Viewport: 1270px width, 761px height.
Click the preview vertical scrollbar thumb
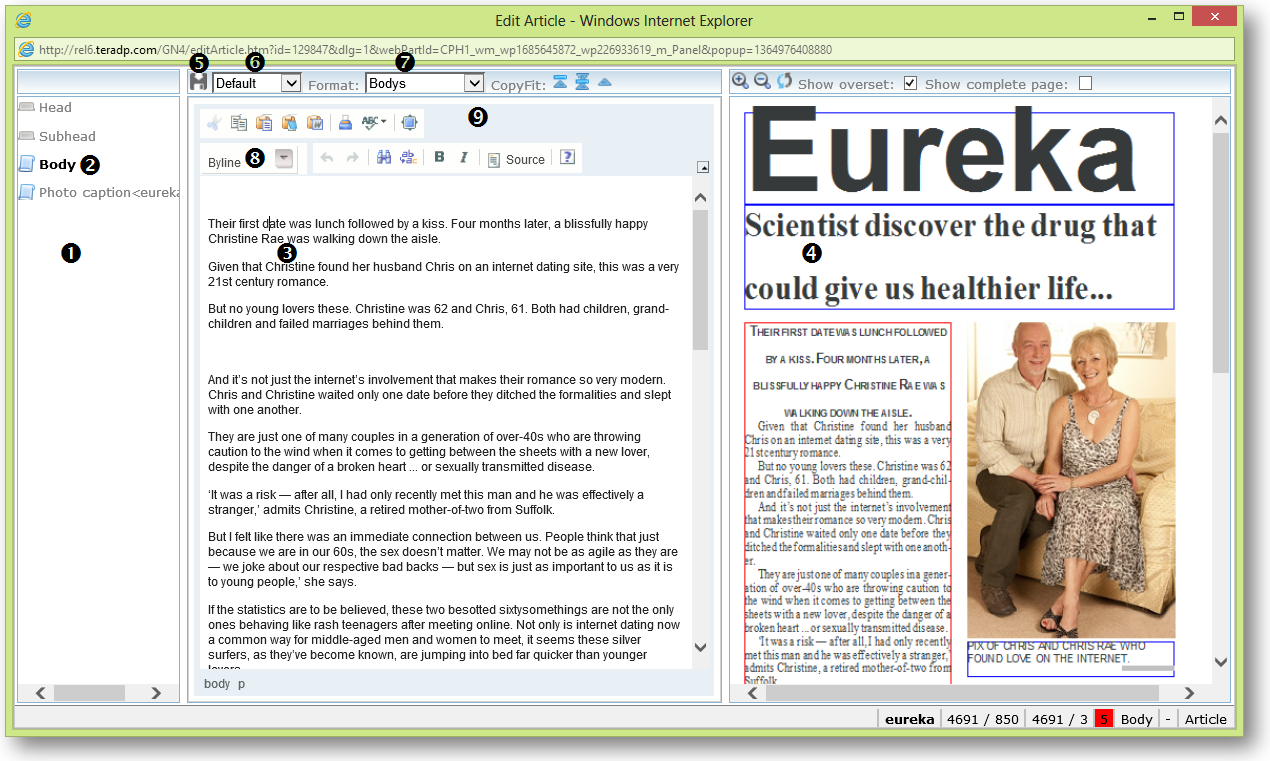1220,252
